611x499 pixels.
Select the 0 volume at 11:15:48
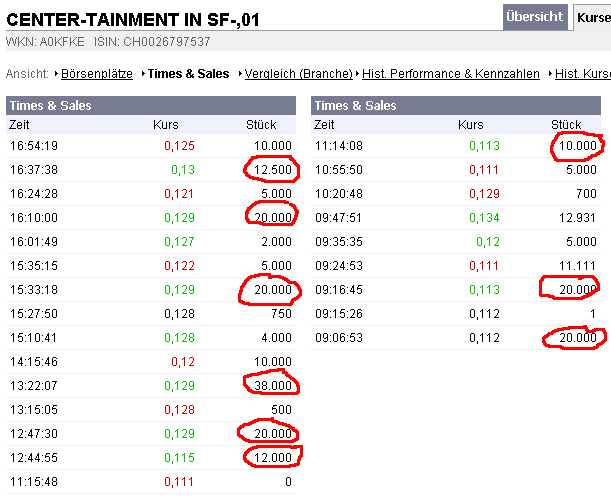[288, 482]
